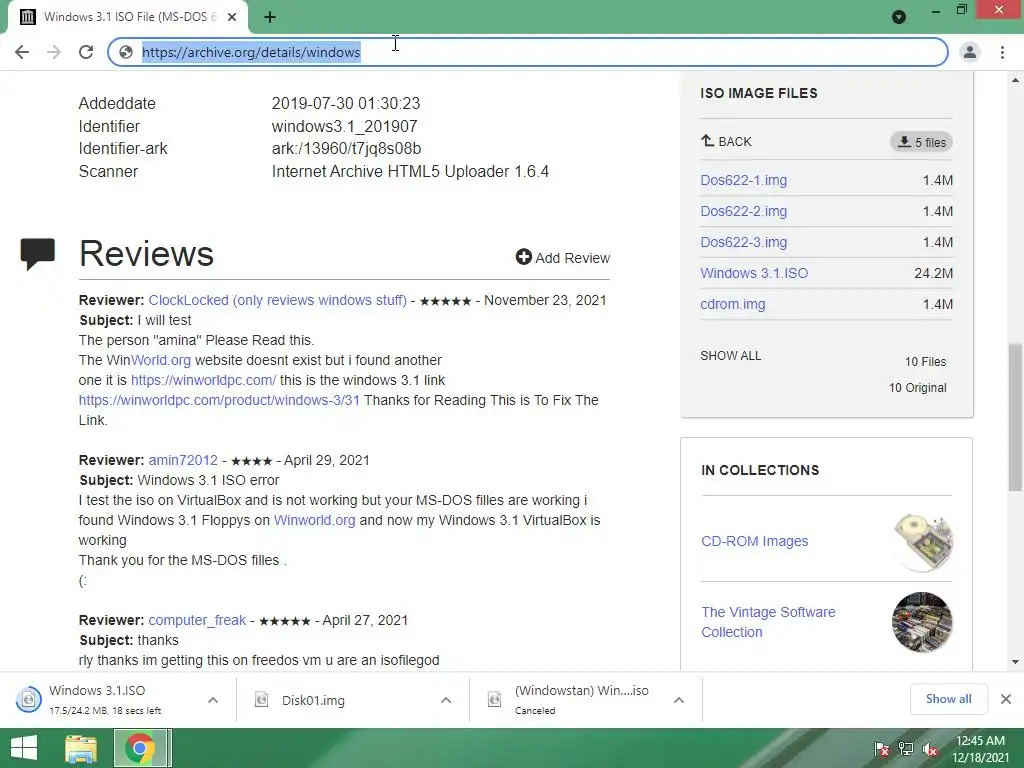1024x768 pixels.
Task: Click the page vertical scrollbar thumb
Action: [1015, 418]
